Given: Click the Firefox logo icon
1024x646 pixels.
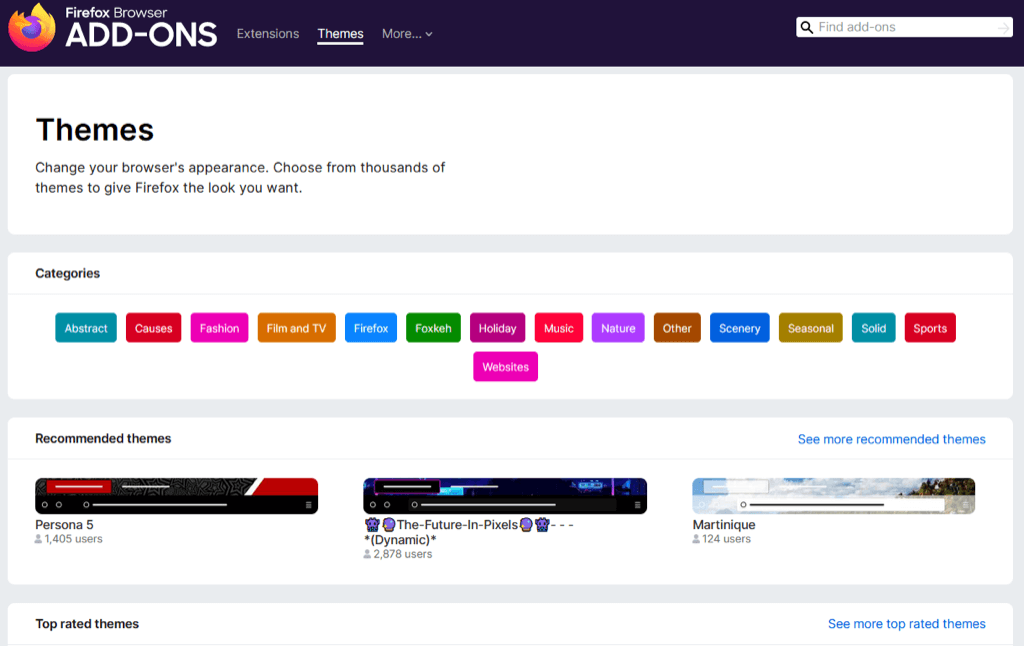Looking at the screenshot, I should (x=32, y=28).
